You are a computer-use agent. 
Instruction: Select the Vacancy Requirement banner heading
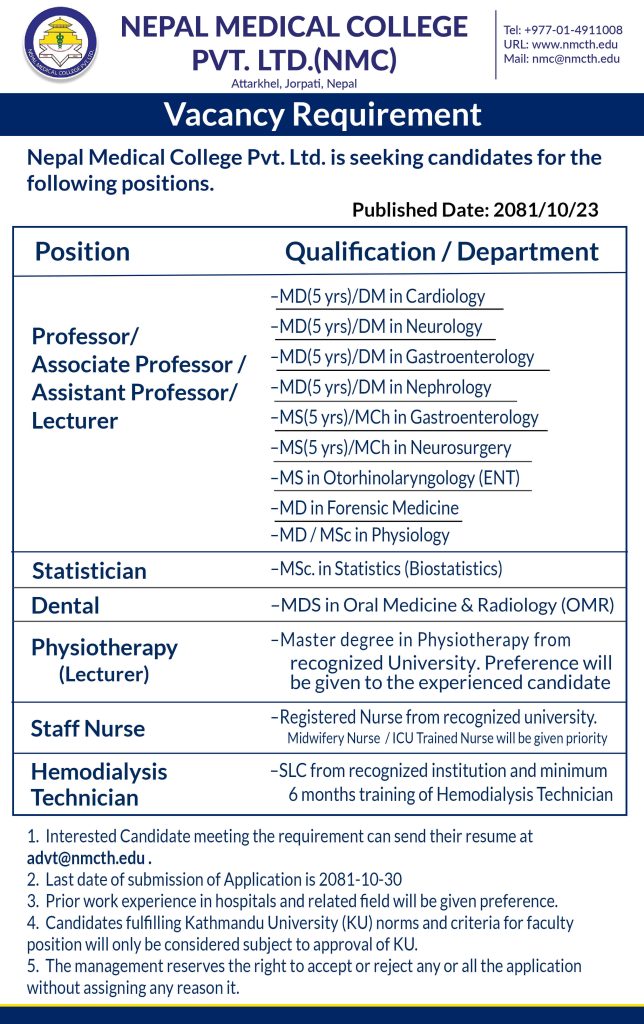coord(322,115)
